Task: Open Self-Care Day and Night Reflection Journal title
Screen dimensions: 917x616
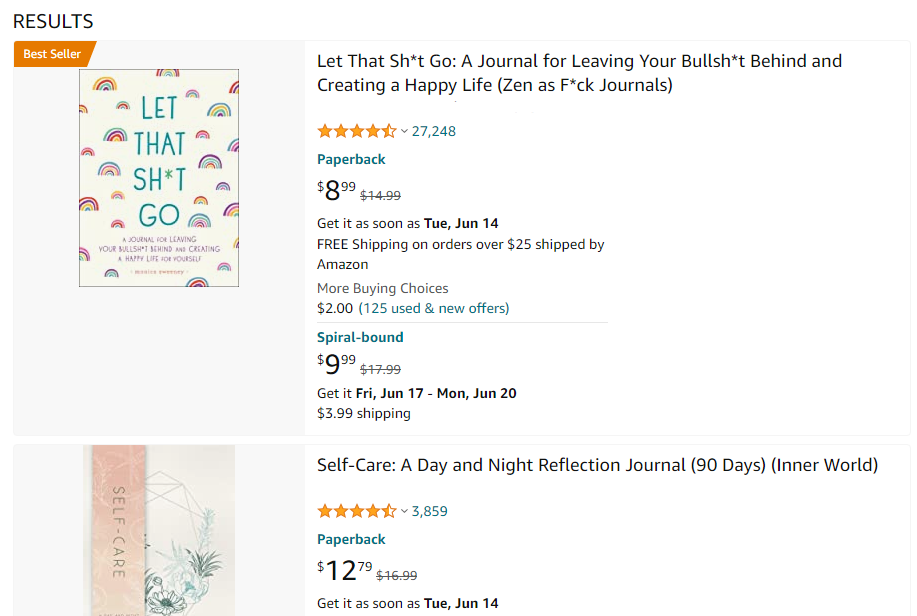Action: coord(597,465)
